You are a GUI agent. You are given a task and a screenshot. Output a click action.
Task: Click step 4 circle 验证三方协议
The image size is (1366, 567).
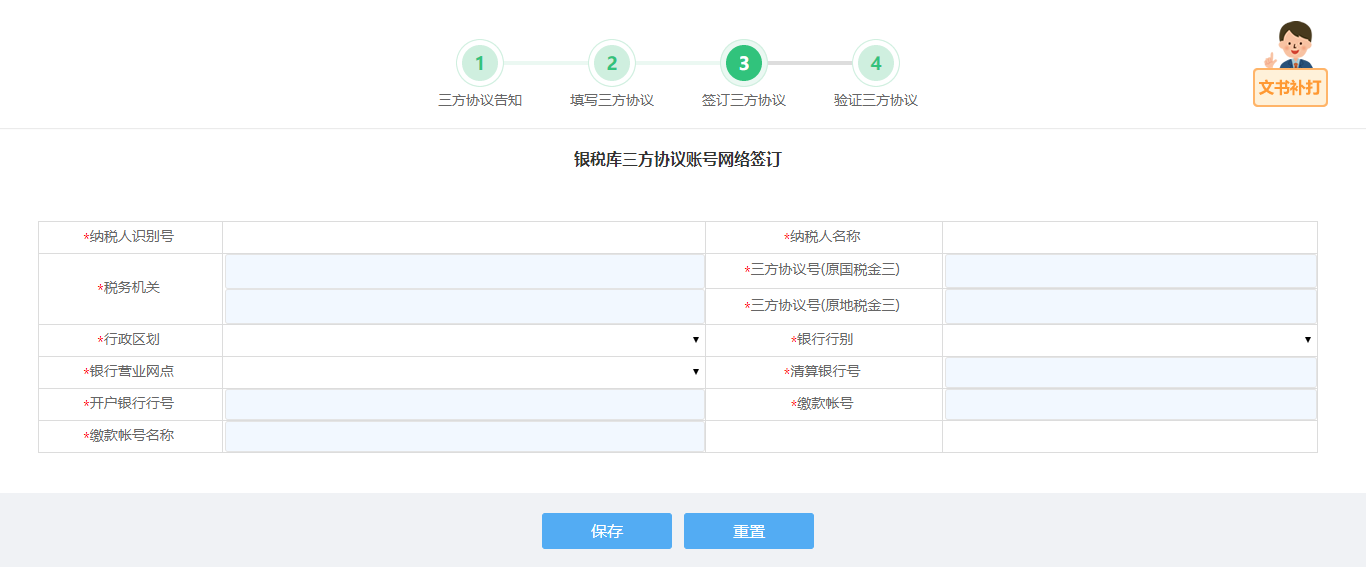875,64
